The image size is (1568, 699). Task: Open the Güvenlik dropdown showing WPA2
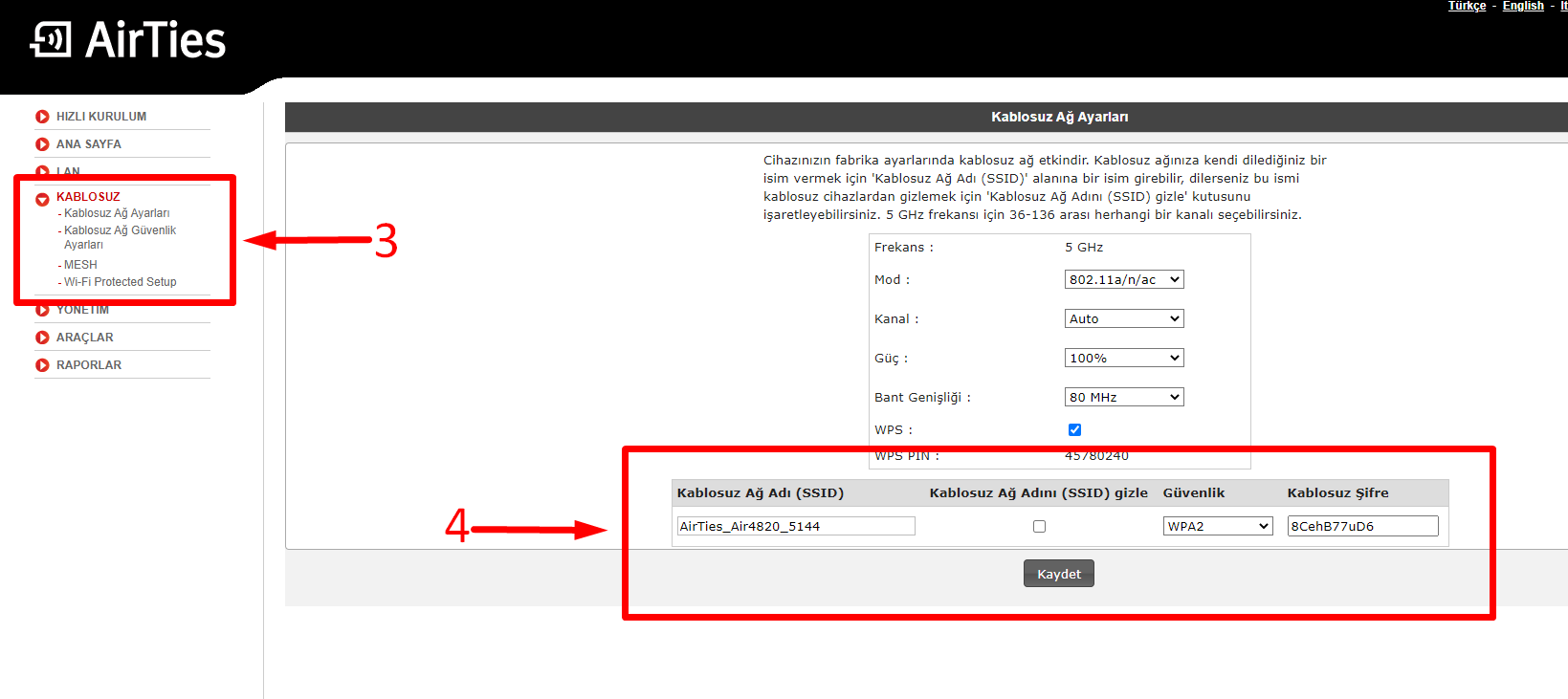[1218, 526]
